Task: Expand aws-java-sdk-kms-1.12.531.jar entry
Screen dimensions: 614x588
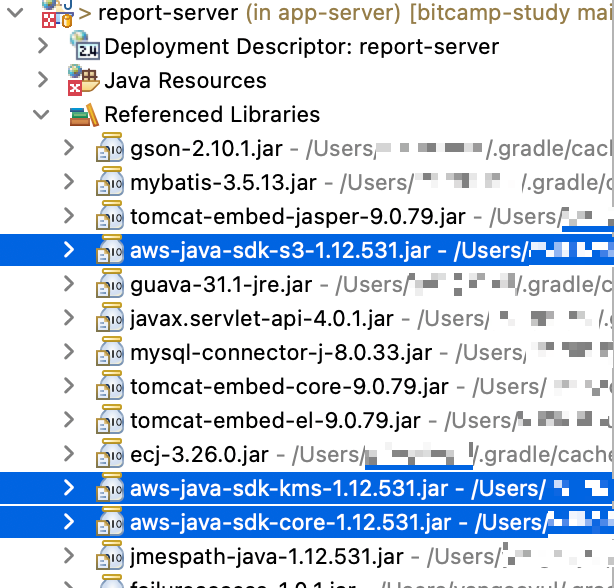Action: coord(69,488)
